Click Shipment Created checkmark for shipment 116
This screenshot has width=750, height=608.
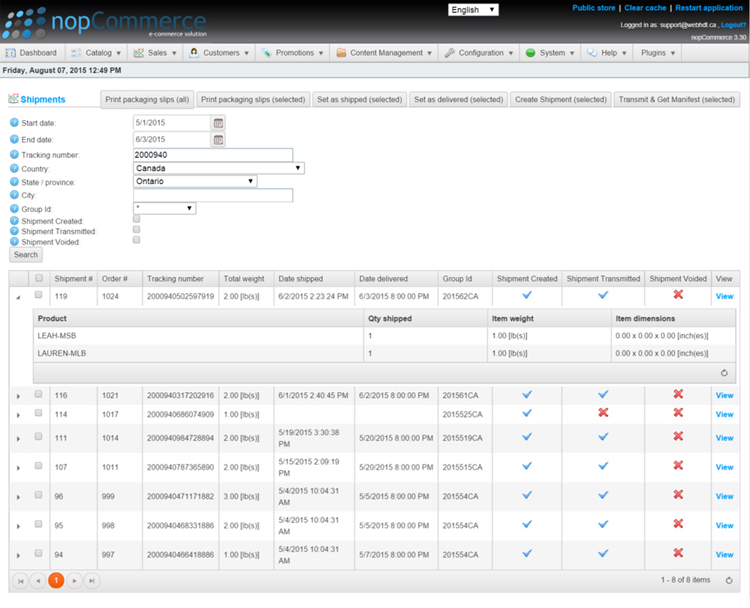pyautogui.click(x=527, y=394)
